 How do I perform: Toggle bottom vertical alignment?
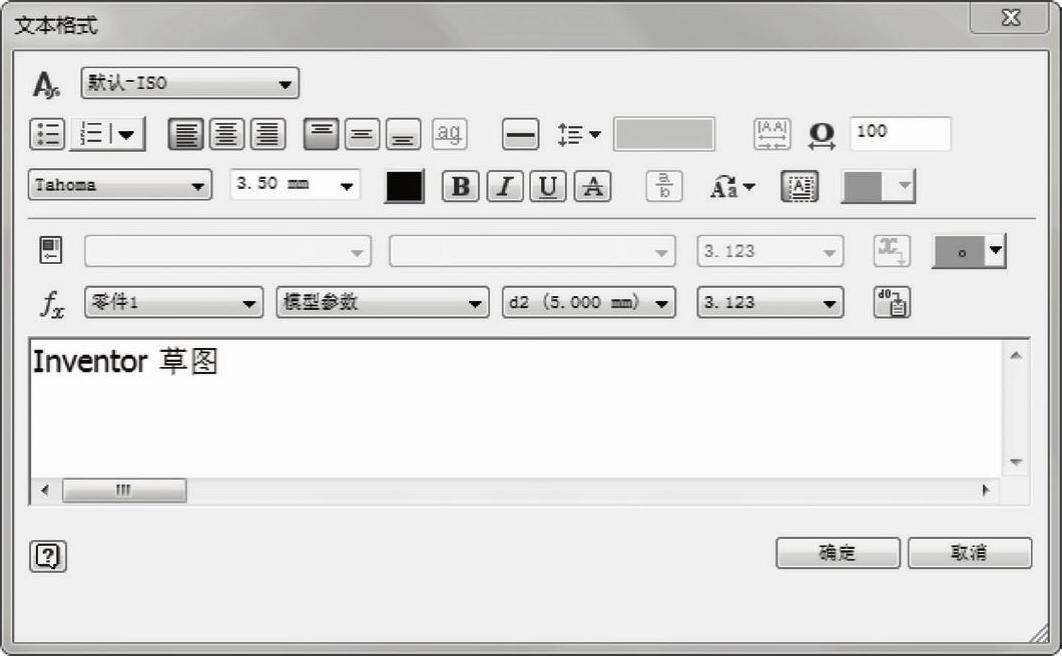pyautogui.click(x=404, y=133)
